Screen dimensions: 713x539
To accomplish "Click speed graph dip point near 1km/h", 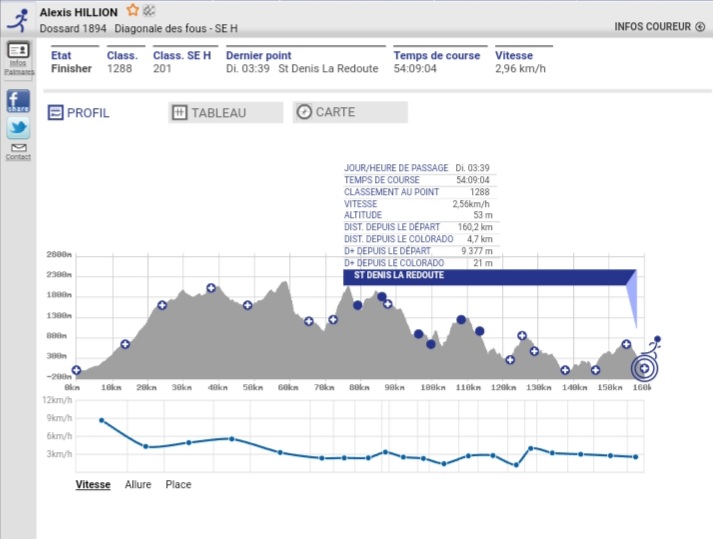I will click(516, 465).
